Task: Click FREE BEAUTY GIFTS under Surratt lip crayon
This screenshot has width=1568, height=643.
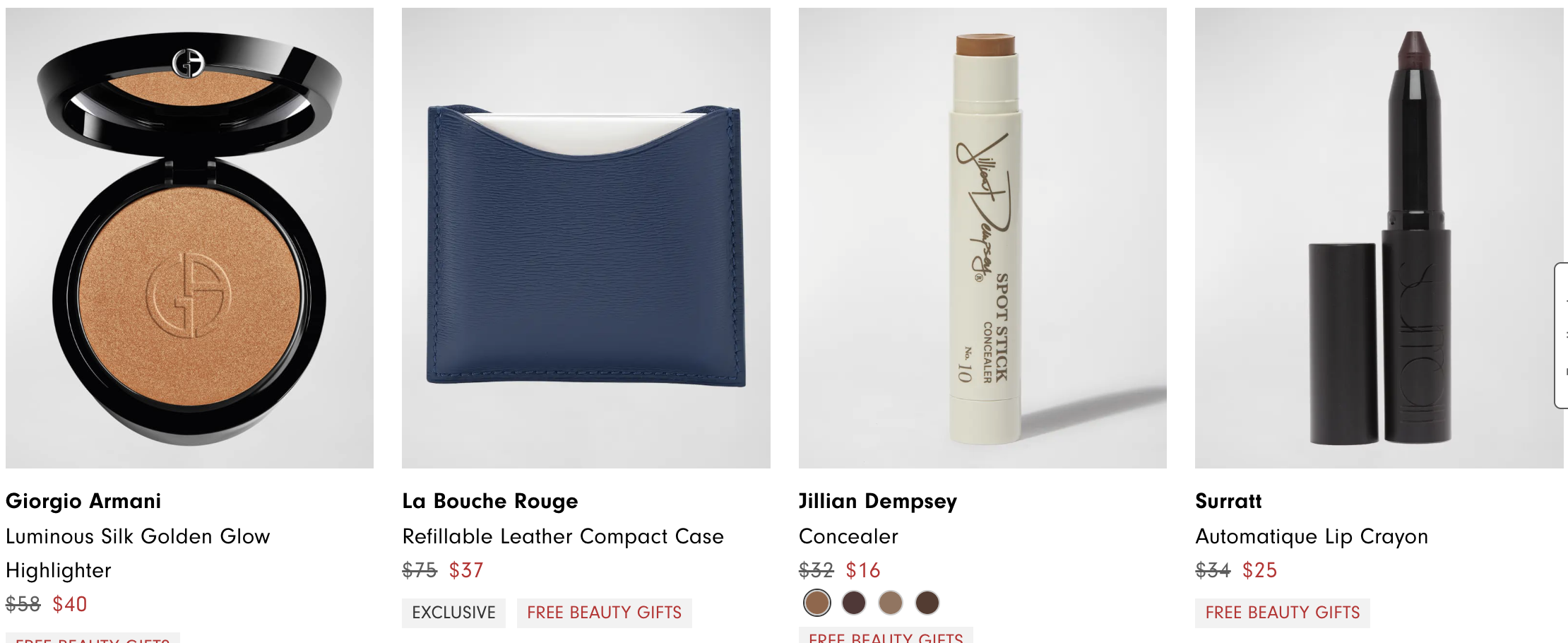Action: click(x=1283, y=613)
